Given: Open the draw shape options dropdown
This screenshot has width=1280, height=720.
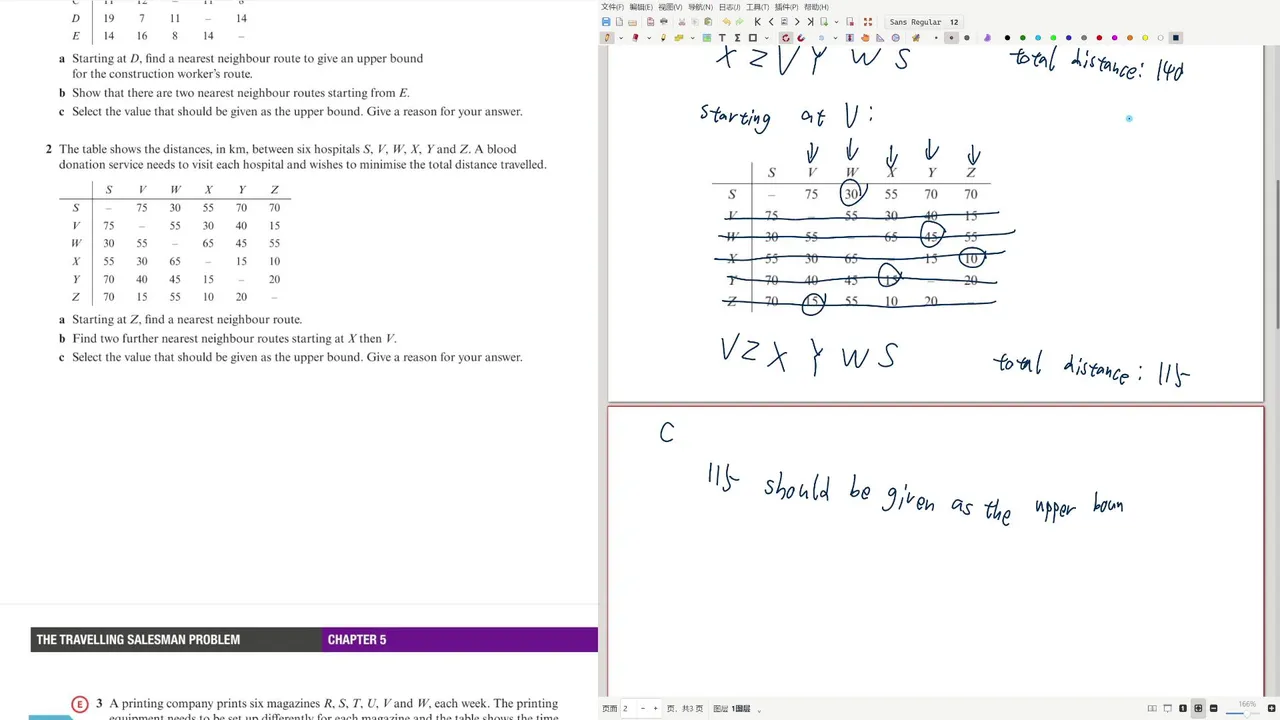Looking at the screenshot, I should coord(767,38).
